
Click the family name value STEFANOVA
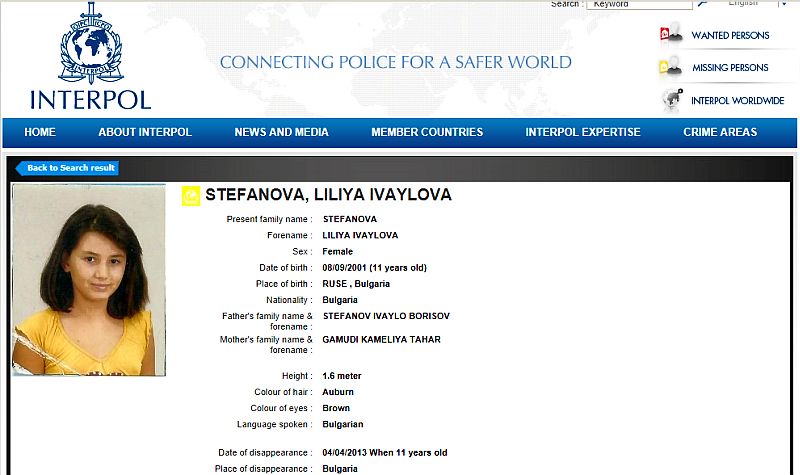pyautogui.click(x=349, y=219)
